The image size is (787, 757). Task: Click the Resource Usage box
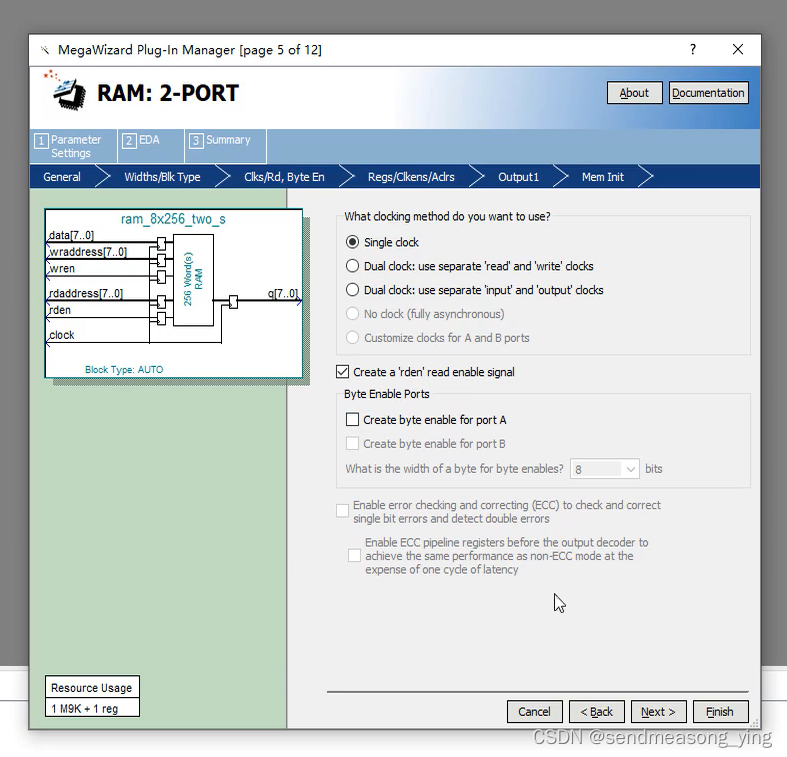tap(92, 696)
